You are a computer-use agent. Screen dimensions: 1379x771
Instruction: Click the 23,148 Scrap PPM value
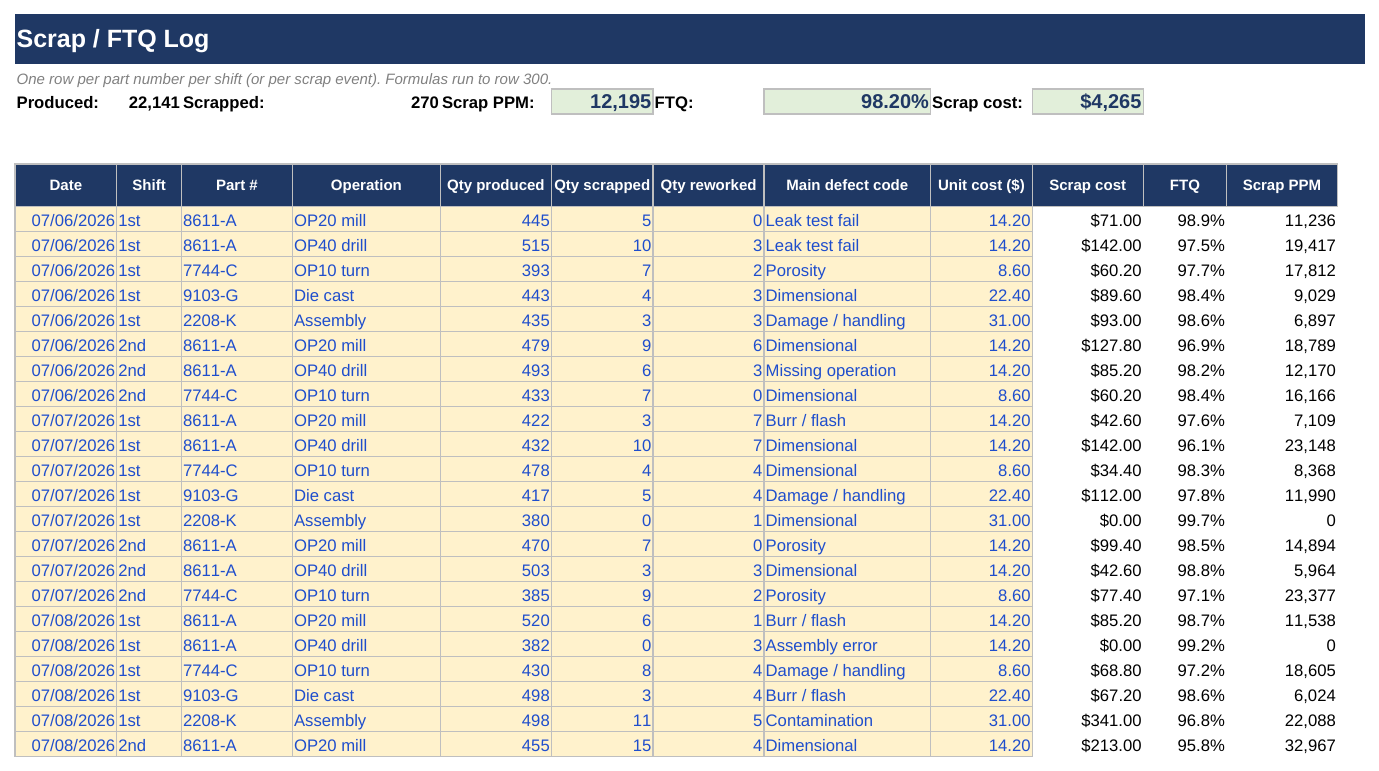click(x=1282, y=445)
